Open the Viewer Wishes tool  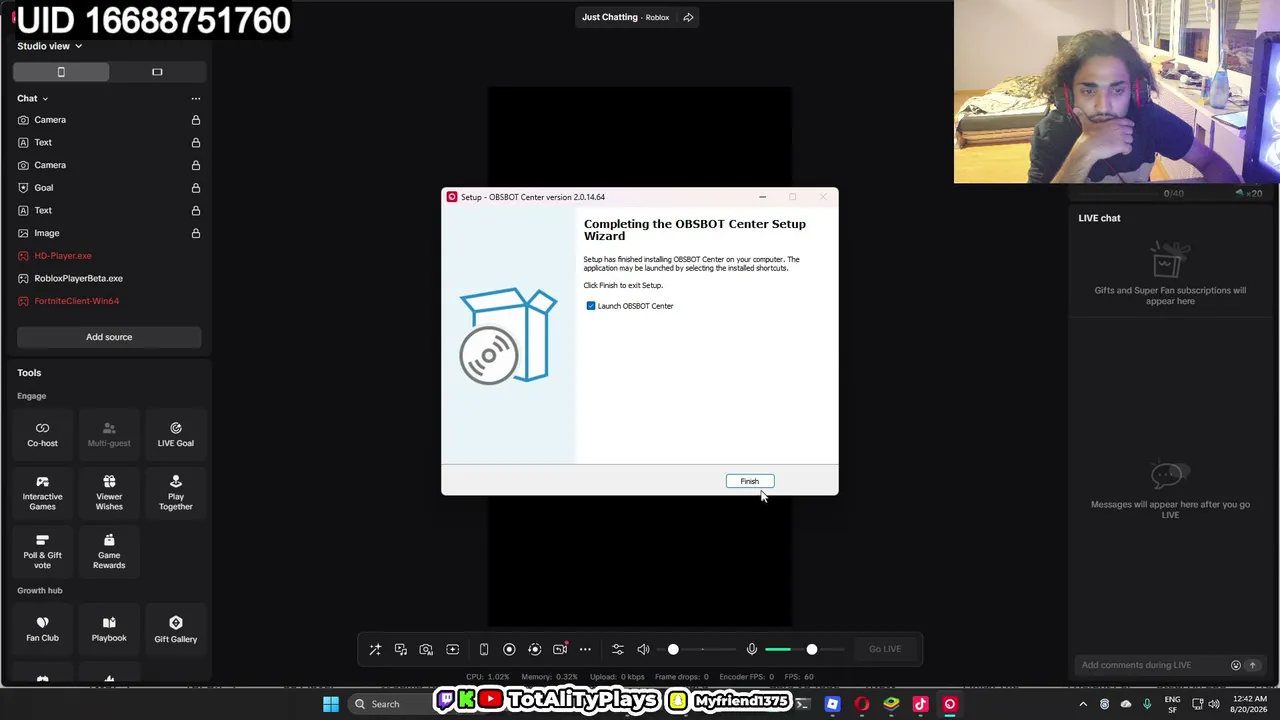109,493
